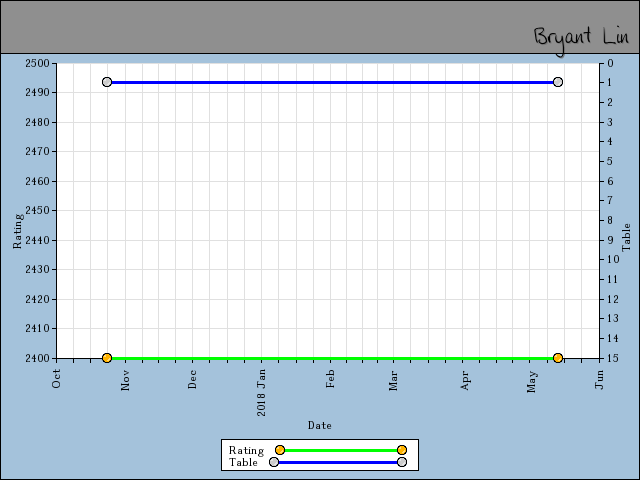The image size is (640, 480).
Task: Click the 2400 rating axis value
Action: click(37, 358)
